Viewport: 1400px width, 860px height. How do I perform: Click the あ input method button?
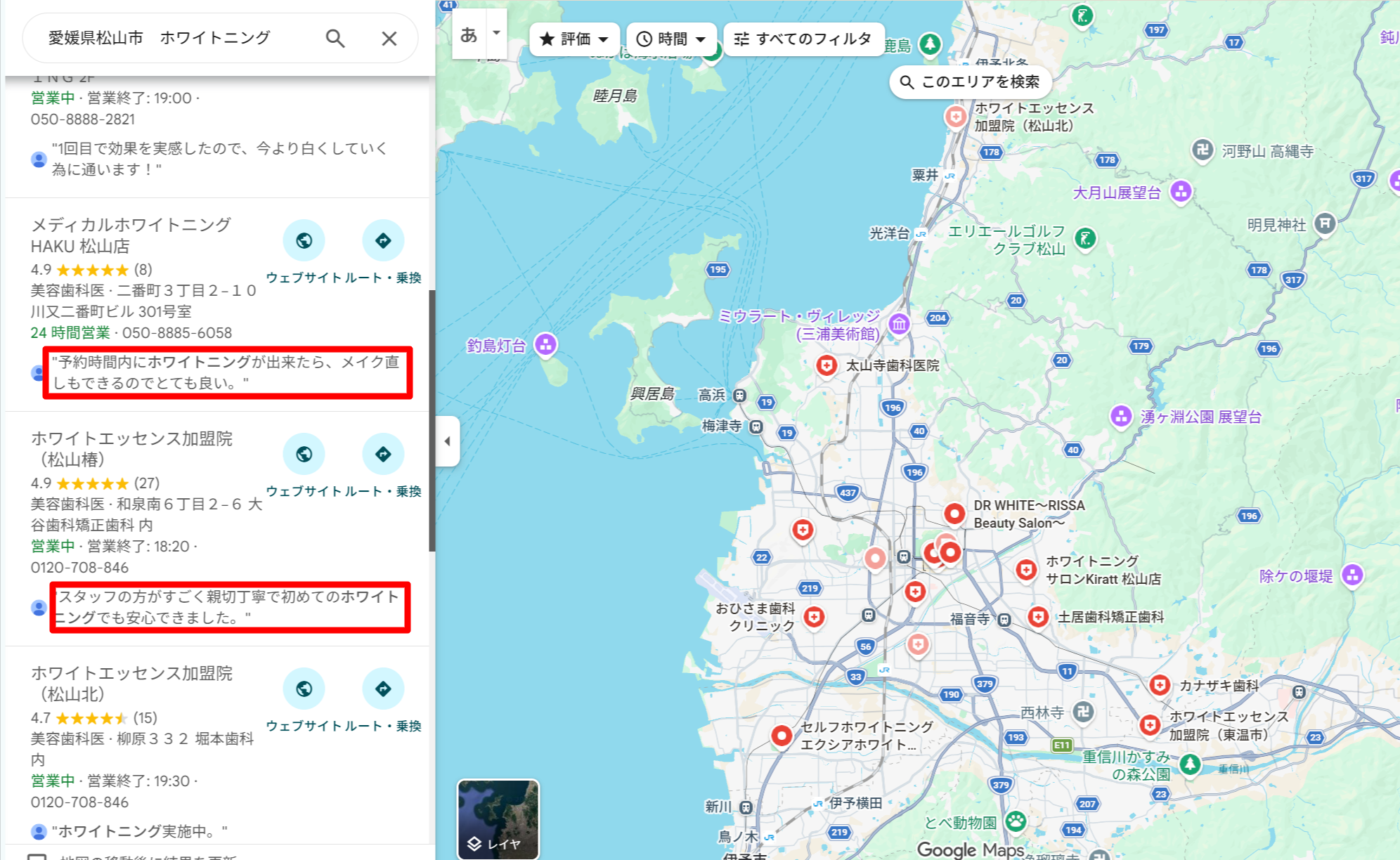click(x=469, y=34)
